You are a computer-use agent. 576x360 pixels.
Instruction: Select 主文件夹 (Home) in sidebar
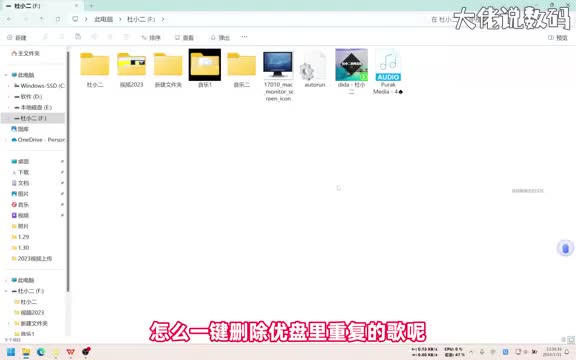[25, 54]
